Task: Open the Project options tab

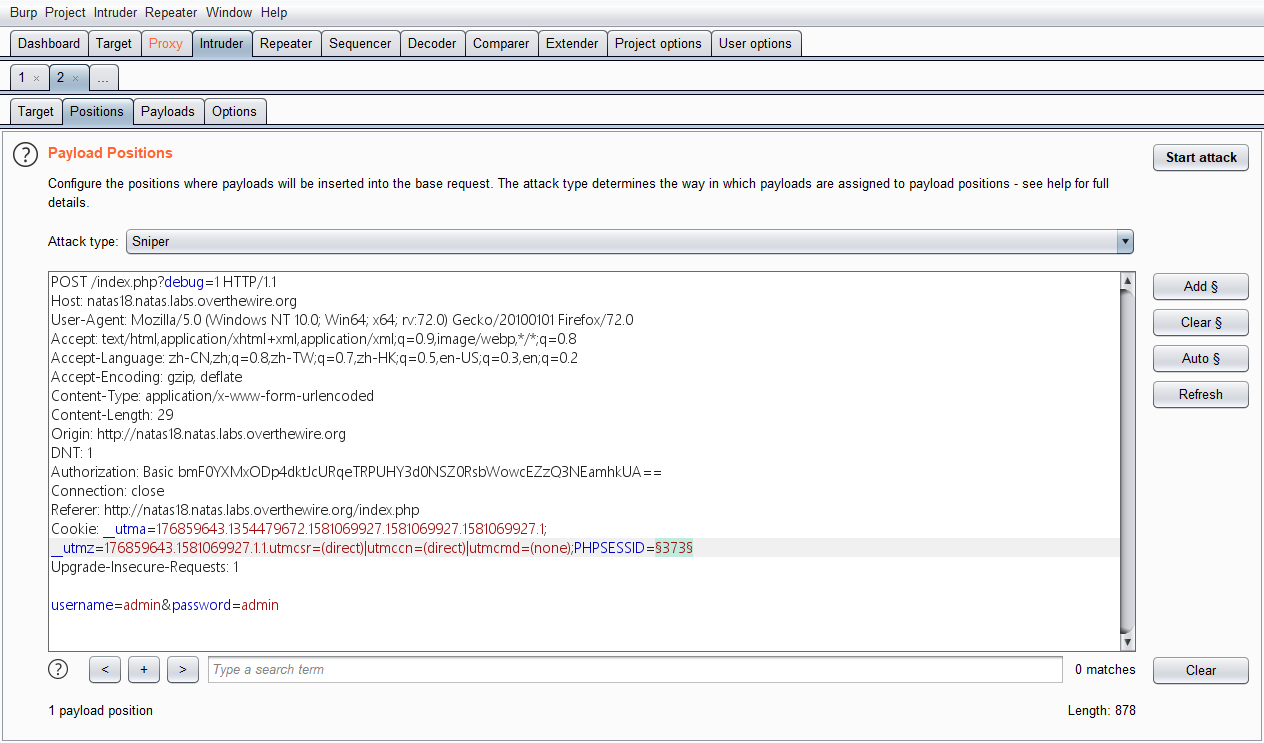Action: tap(658, 44)
